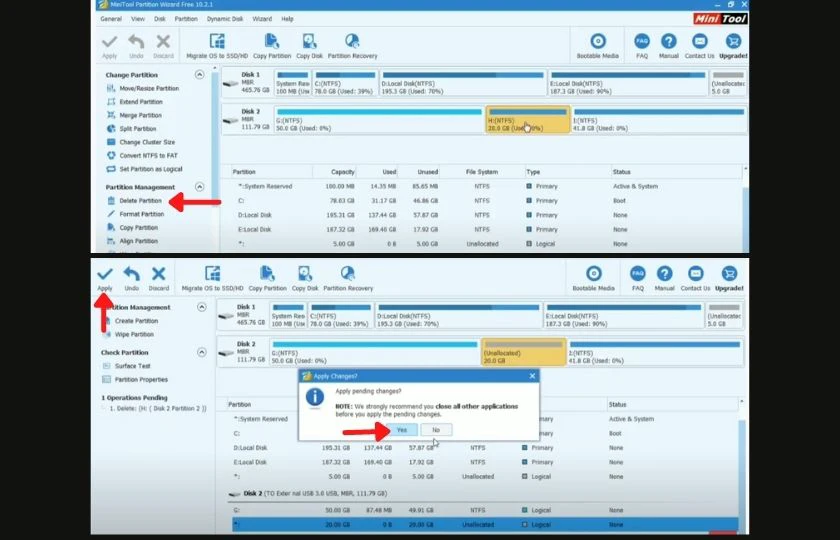Open Bootable Media in the toolbar below the menu bar
The width and height of the screenshot is (840, 540).
(x=598, y=46)
